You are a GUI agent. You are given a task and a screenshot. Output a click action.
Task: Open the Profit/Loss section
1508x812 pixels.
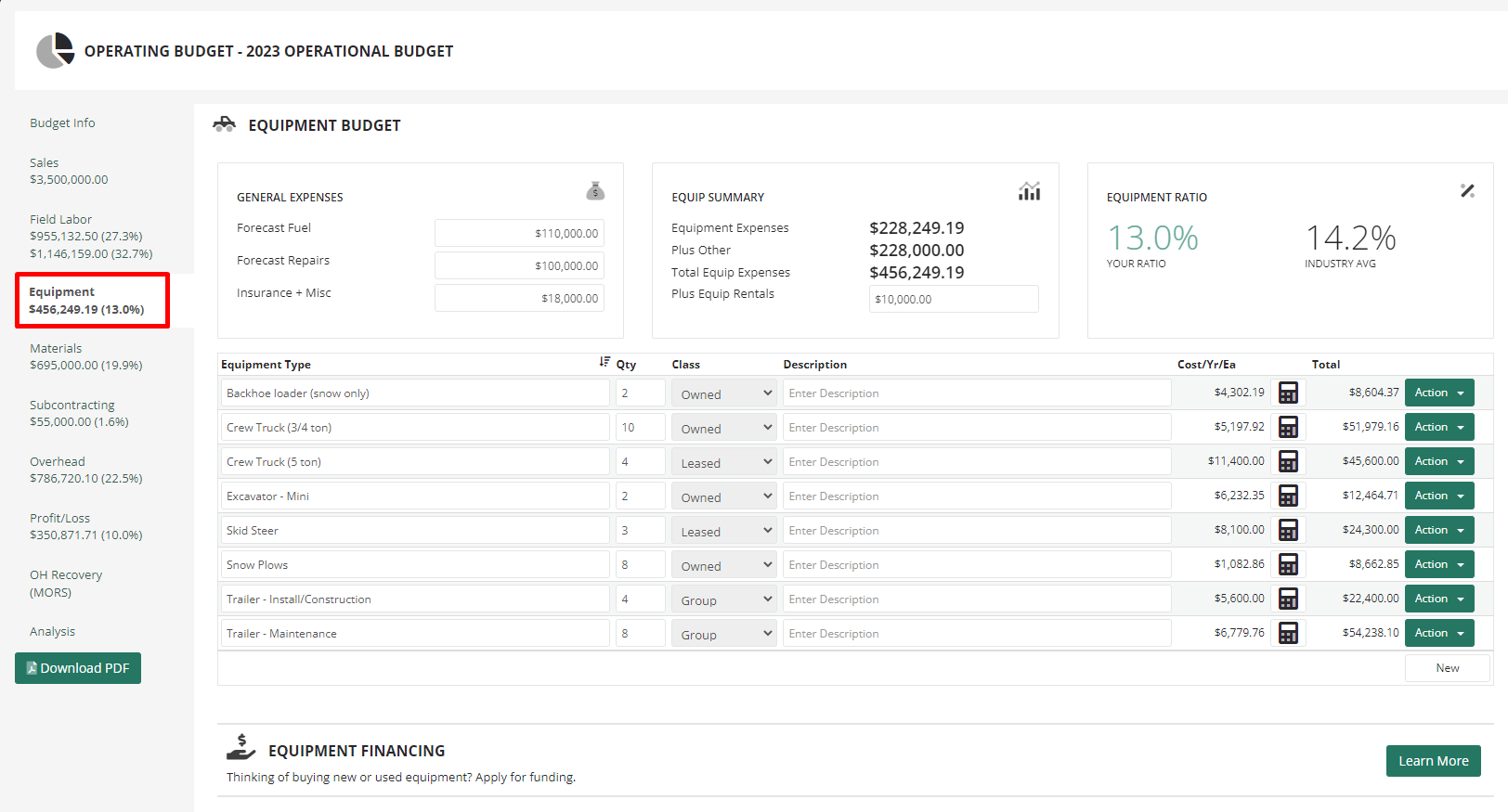[x=85, y=526]
